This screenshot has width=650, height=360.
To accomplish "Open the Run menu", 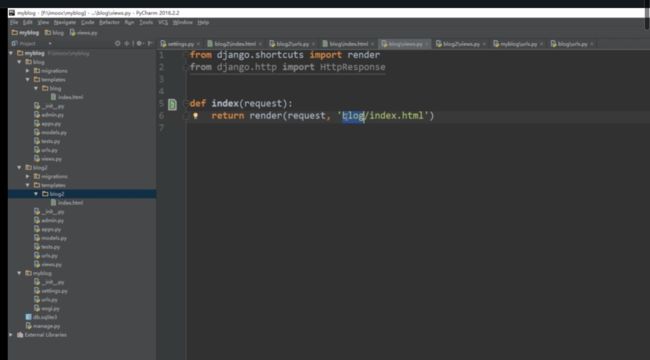I will click(129, 22).
